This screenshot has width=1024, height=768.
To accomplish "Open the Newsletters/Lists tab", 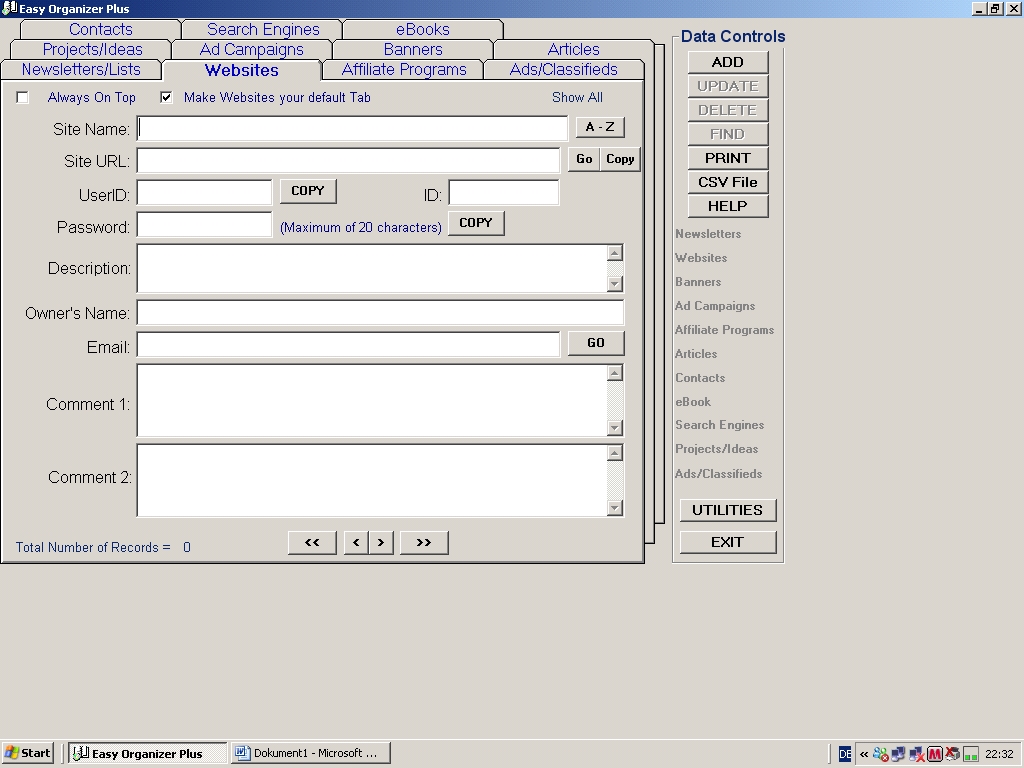I will tap(81, 70).
